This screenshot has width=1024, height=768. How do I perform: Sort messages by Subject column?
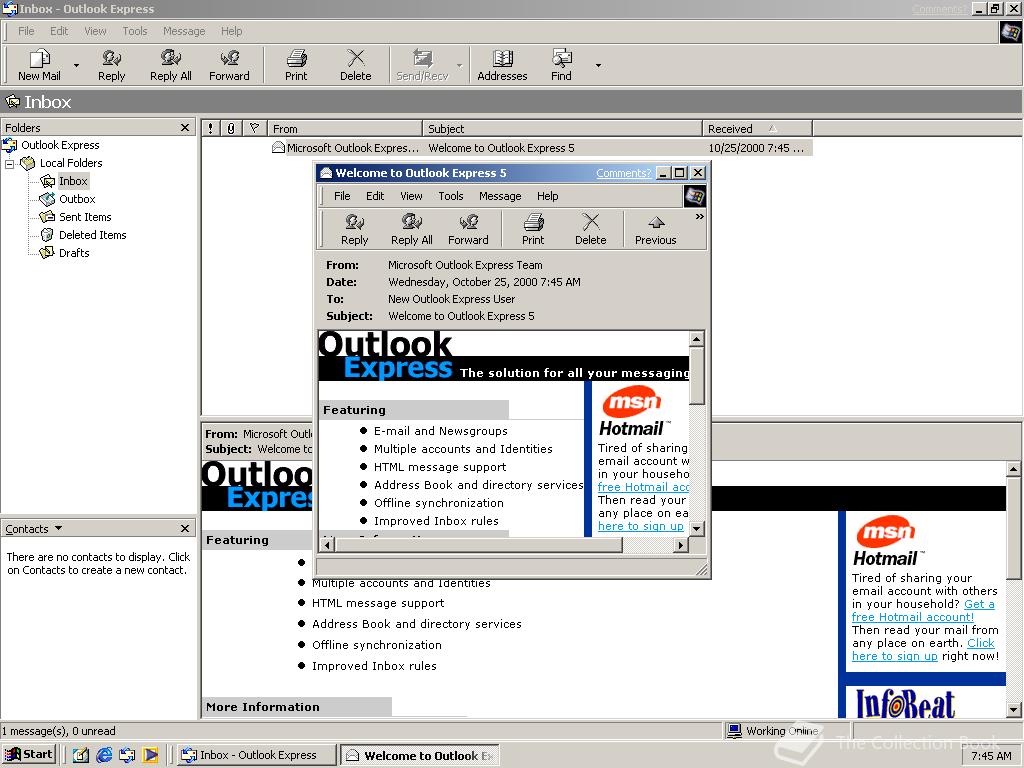(562, 129)
